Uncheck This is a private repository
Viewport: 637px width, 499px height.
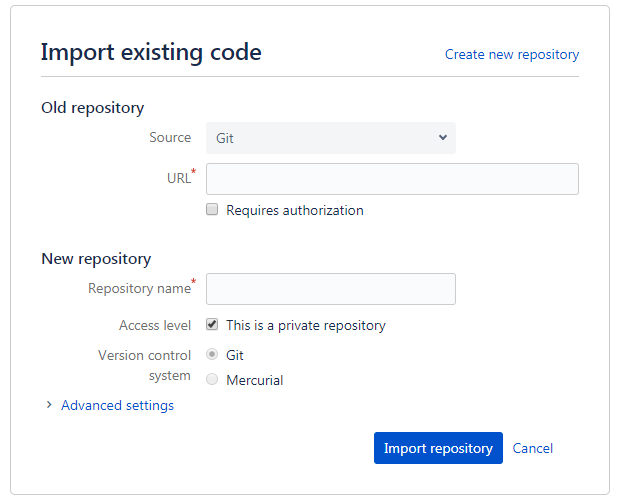pyautogui.click(x=212, y=324)
